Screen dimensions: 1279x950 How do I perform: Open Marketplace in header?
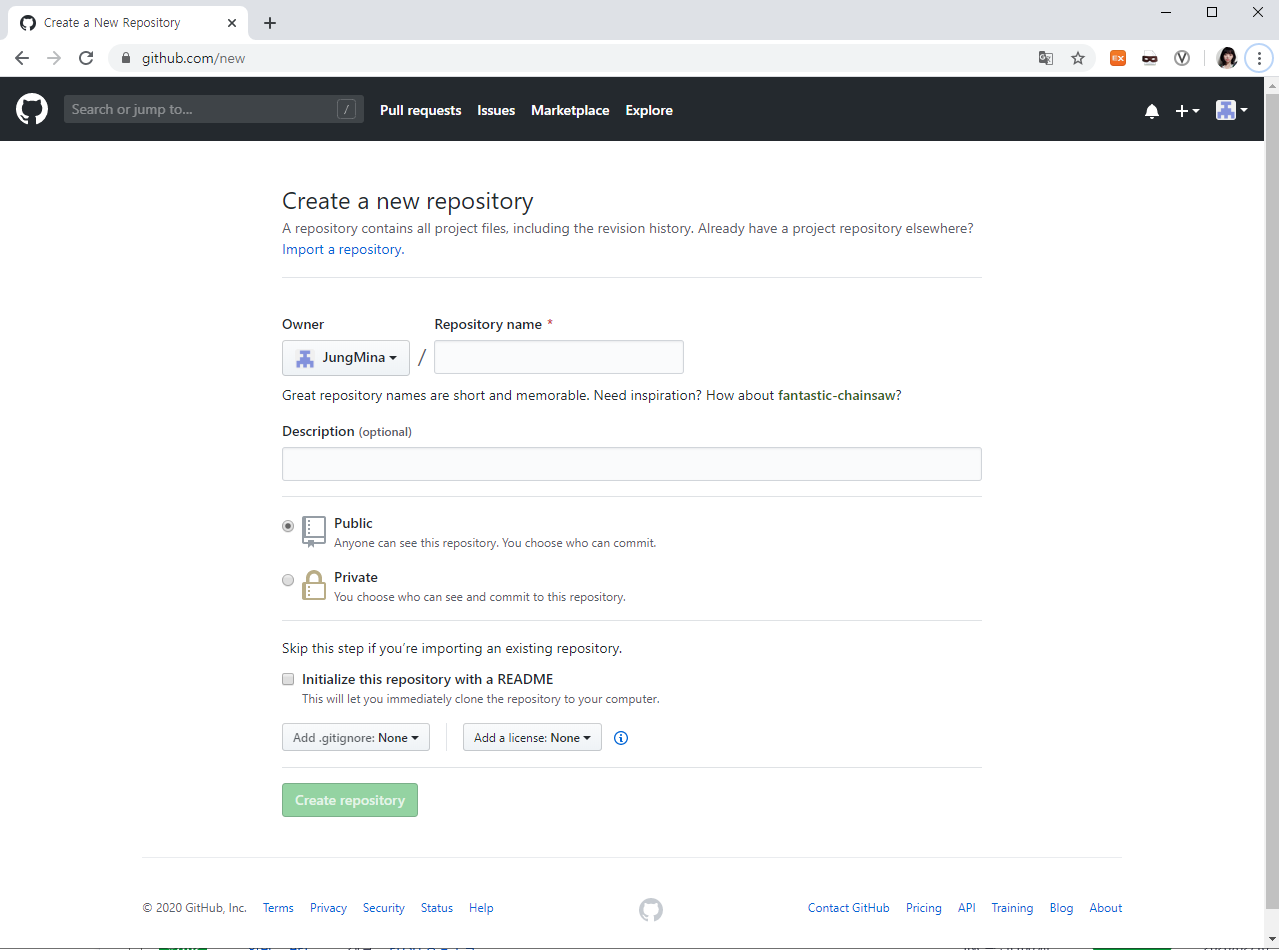570,110
